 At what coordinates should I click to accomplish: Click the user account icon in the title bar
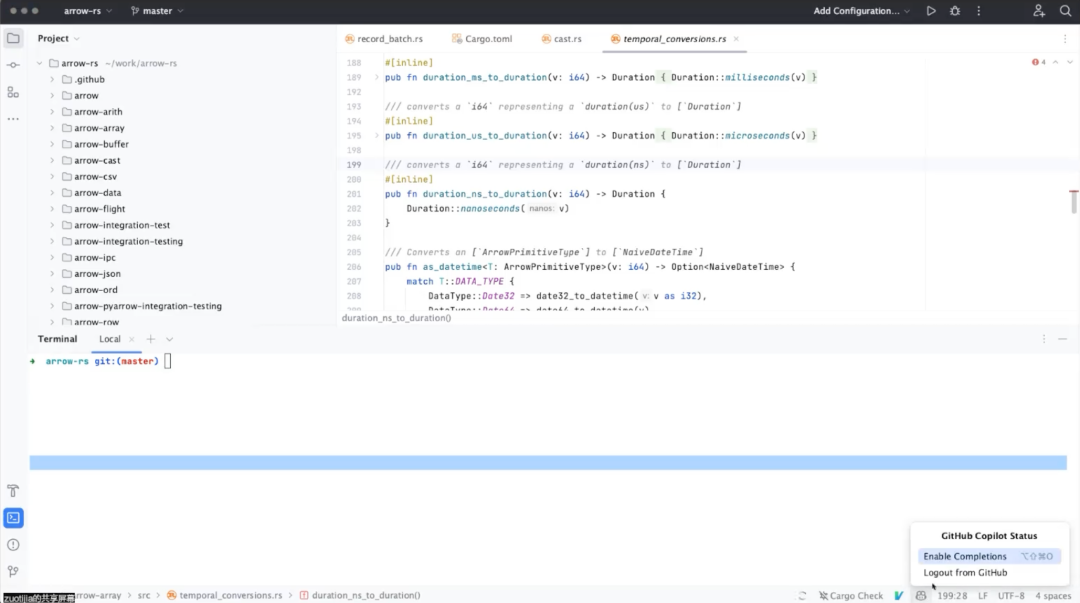coord(1039,11)
